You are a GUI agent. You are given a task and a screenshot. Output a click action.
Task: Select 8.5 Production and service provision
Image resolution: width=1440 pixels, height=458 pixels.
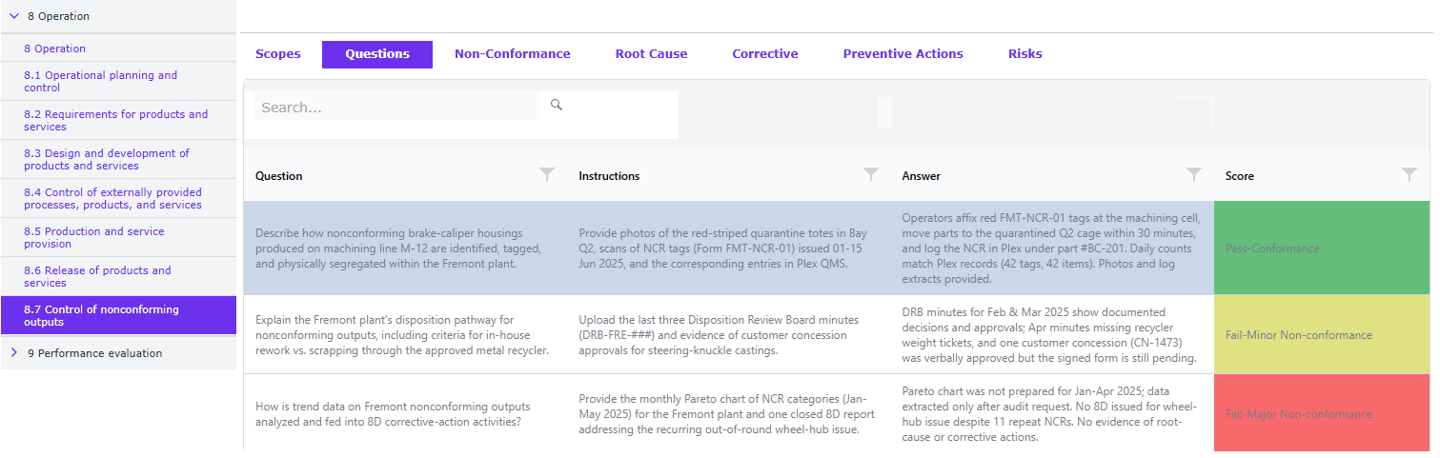pyautogui.click(x=94, y=237)
